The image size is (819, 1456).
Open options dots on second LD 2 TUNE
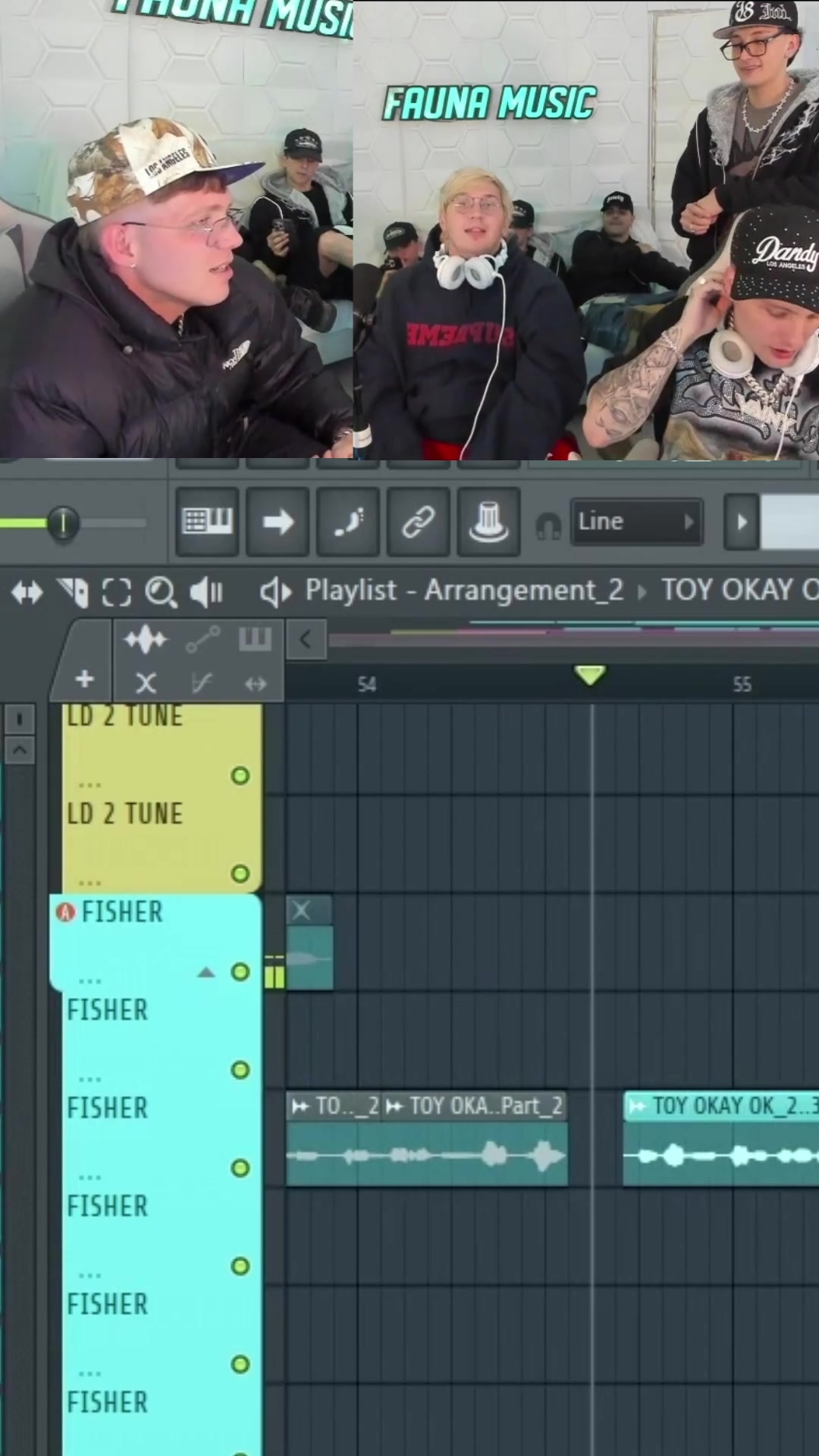pyautogui.click(x=89, y=883)
